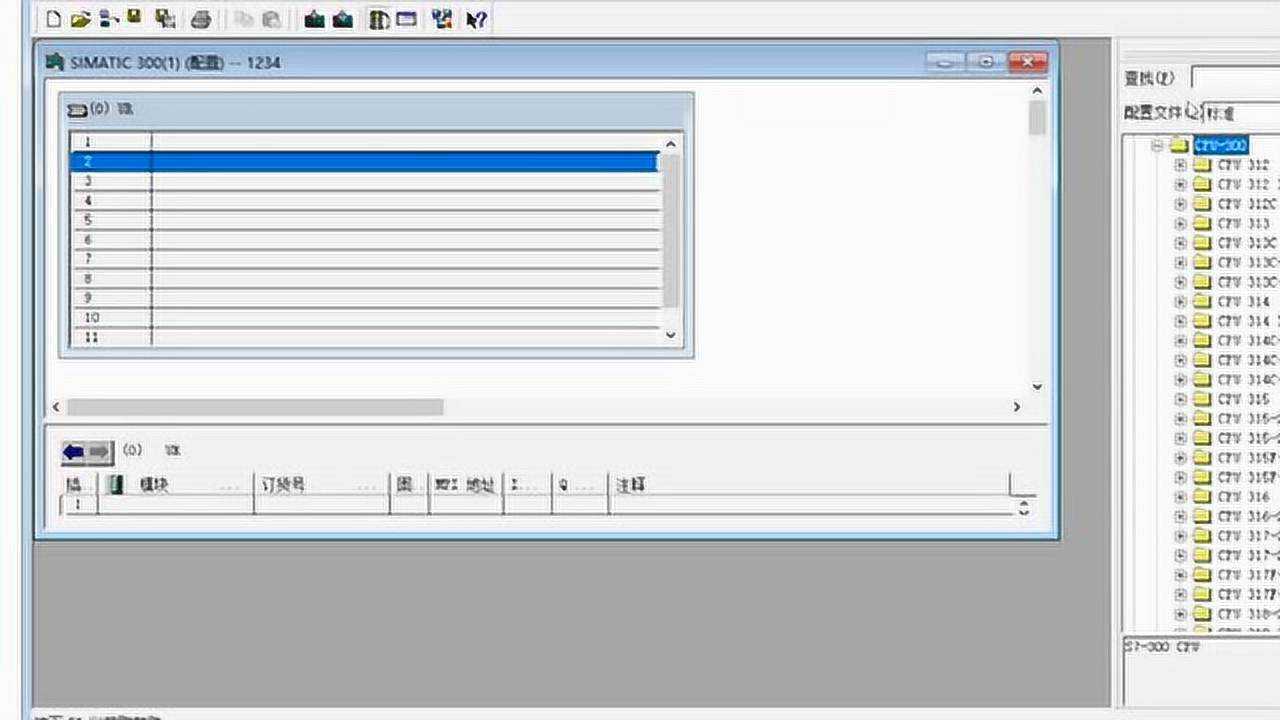Click the back arrow in detail pane
Screen dimensions: 1280x720
pos(75,452)
